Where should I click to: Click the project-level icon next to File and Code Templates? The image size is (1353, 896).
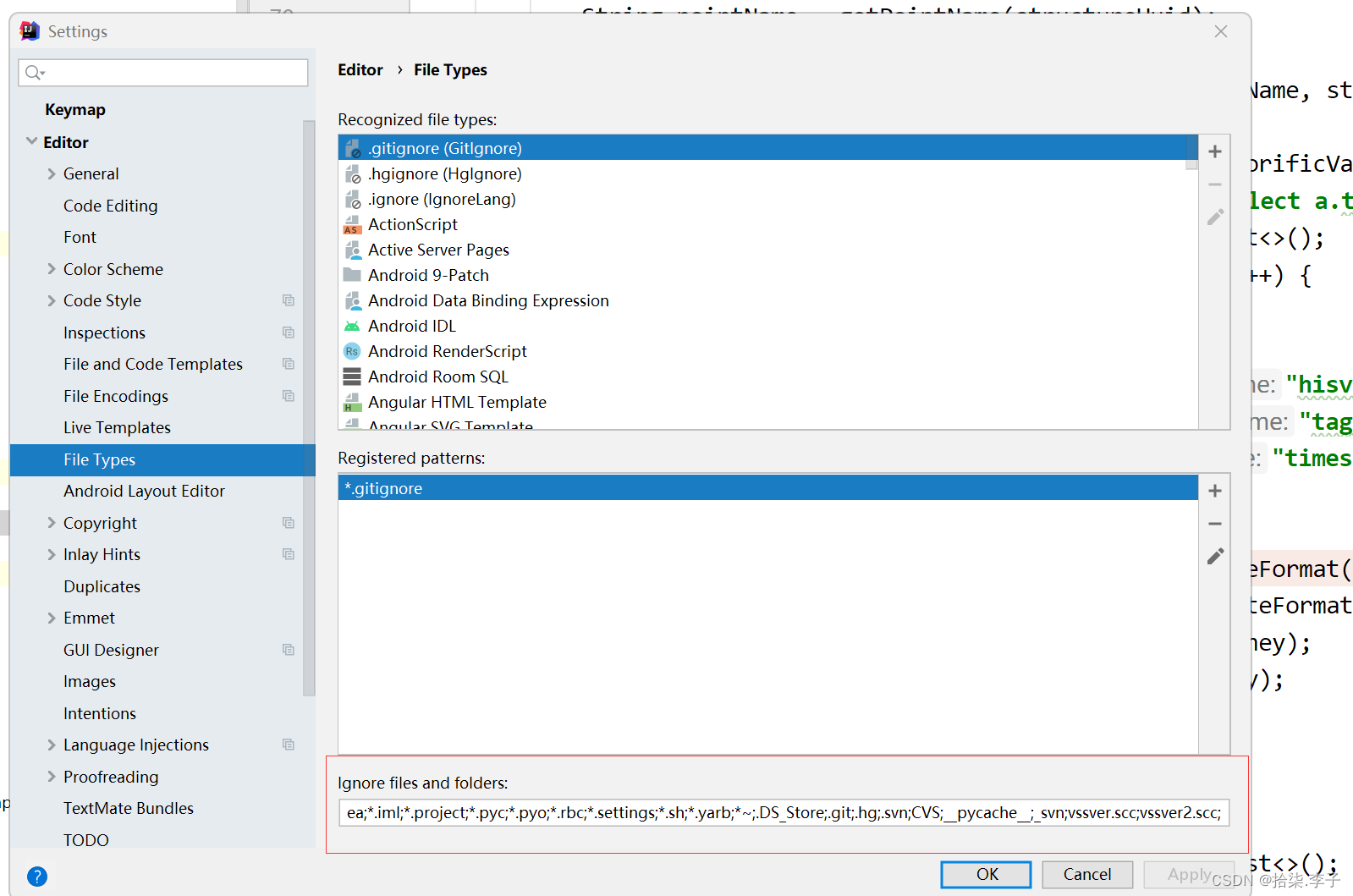coord(289,364)
